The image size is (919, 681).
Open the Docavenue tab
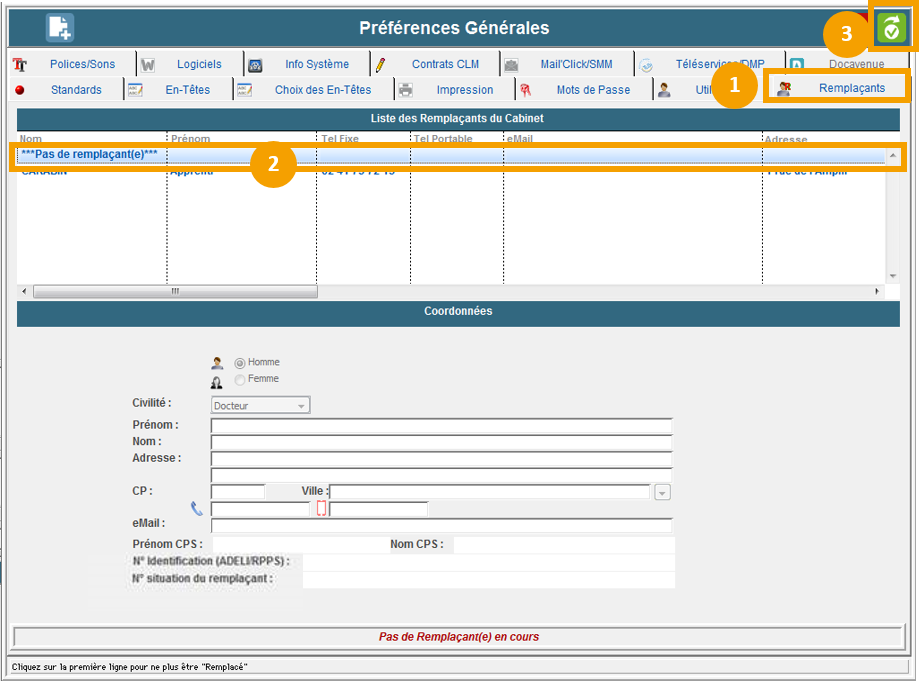click(x=856, y=64)
